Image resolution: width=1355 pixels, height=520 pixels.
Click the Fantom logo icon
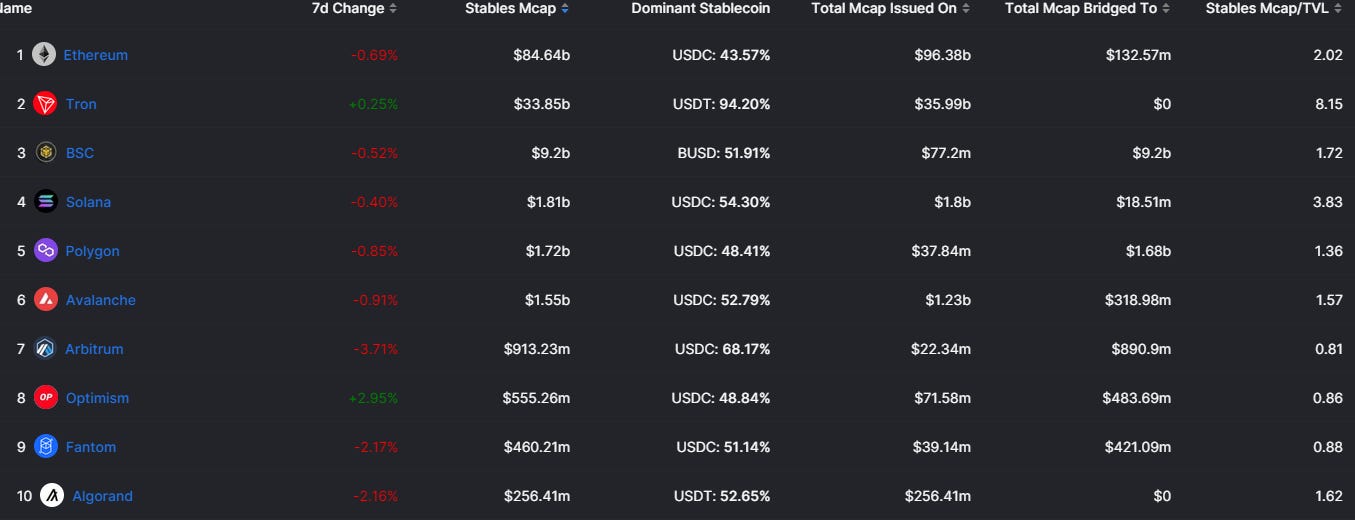(46, 447)
